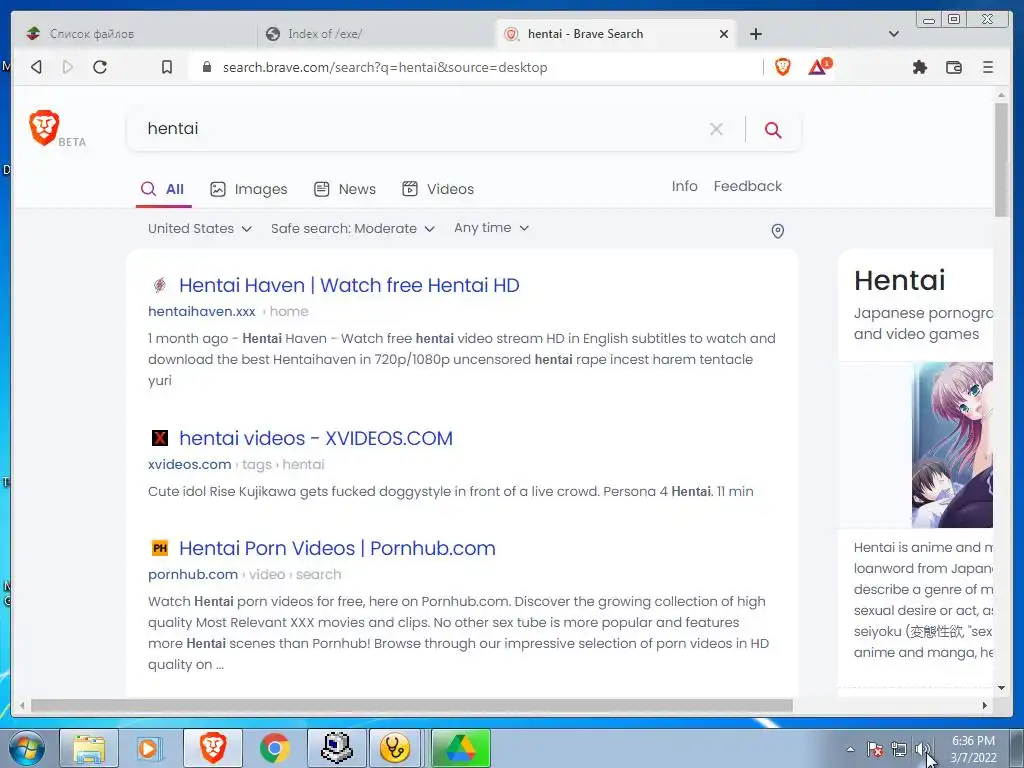The image size is (1024, 768).
Task: Switch to News results tab
Action: (345, 189)
